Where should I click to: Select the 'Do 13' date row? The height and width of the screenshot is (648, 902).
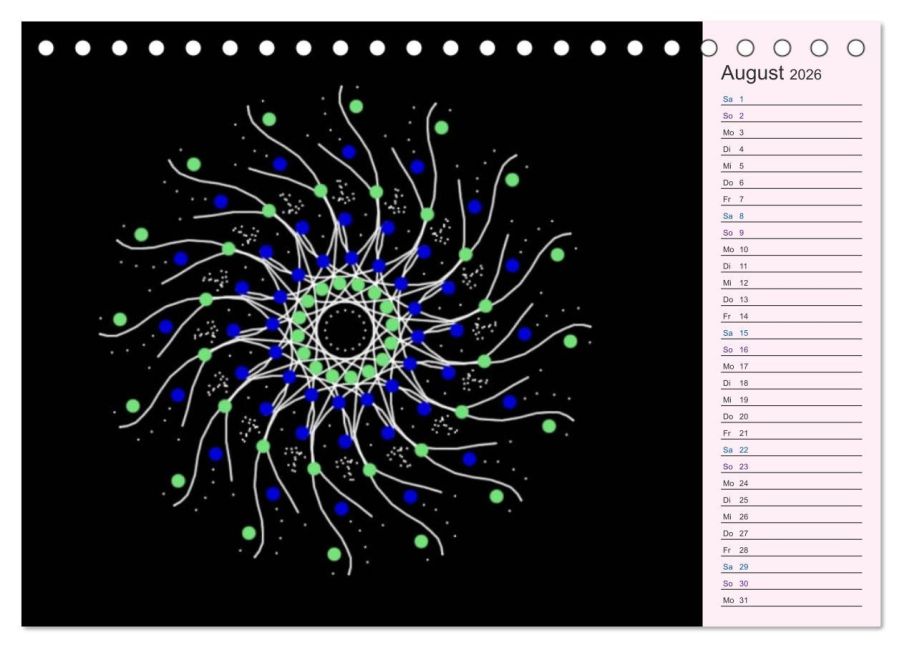click(792, 299)
